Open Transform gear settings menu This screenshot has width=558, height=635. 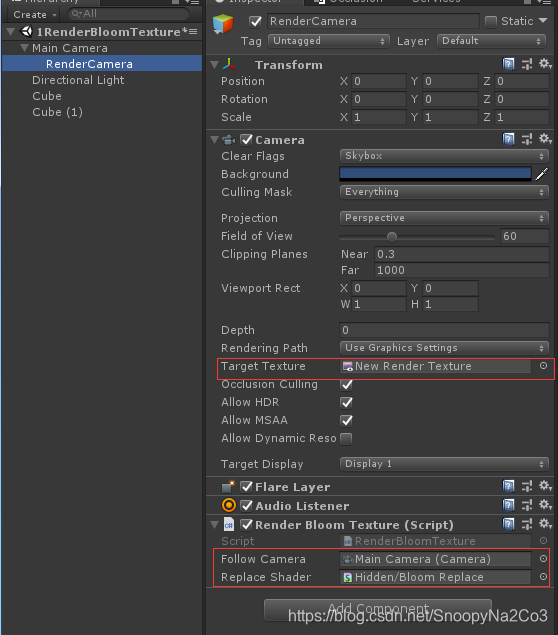(545, 64)
